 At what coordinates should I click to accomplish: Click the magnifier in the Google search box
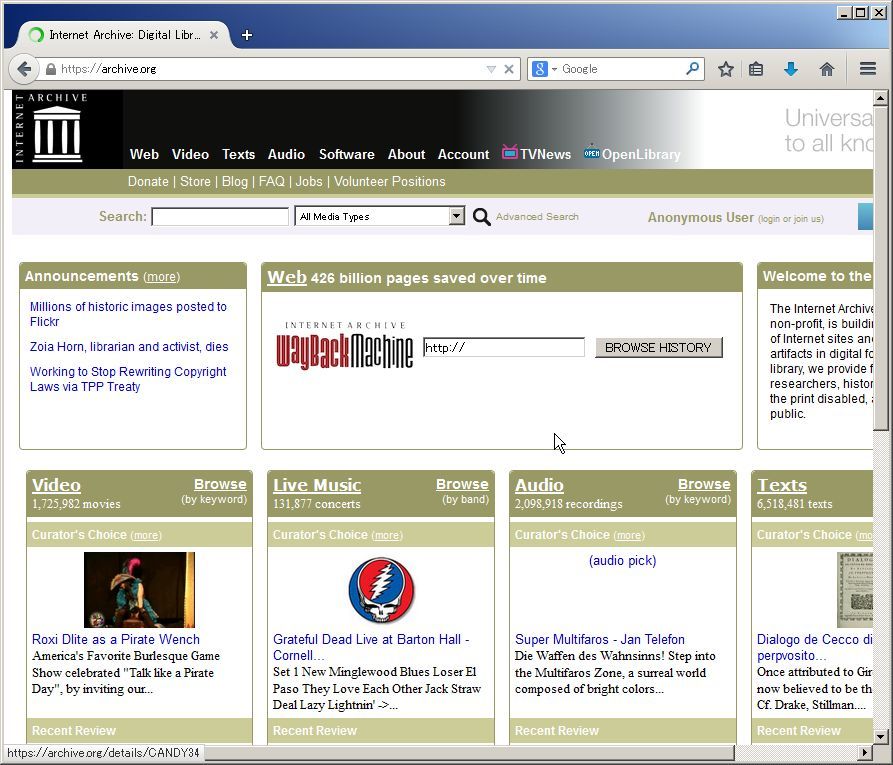(x=693, y=69)
